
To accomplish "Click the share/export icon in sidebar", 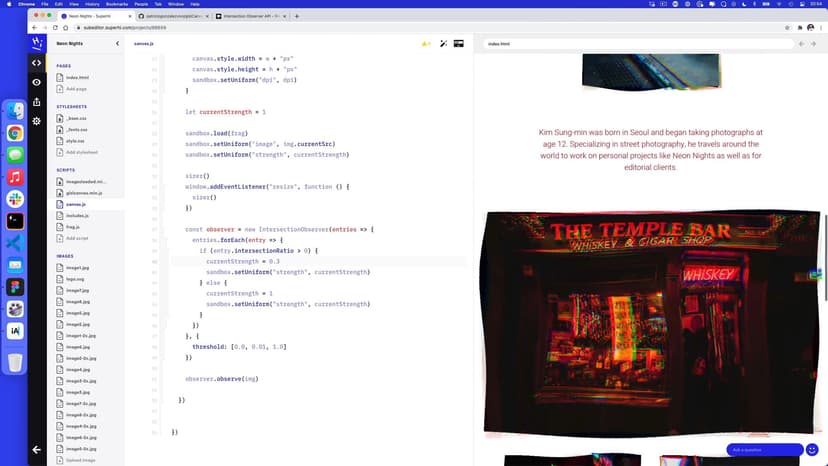I will [37, 101].
